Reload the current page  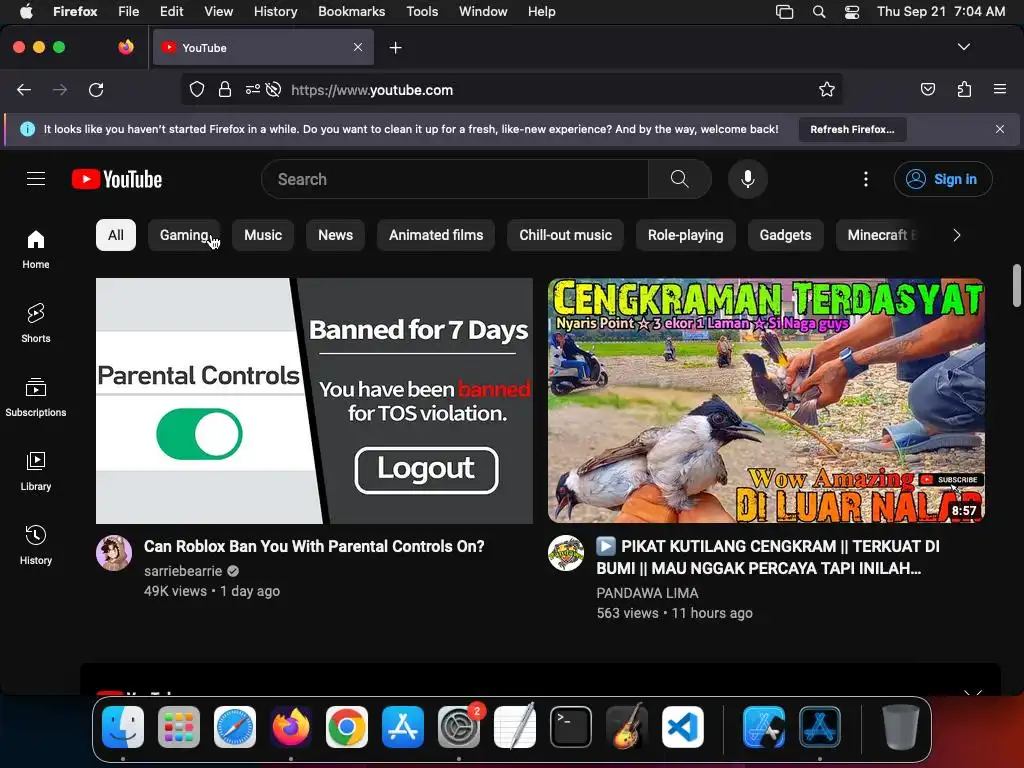pos(96,89)
